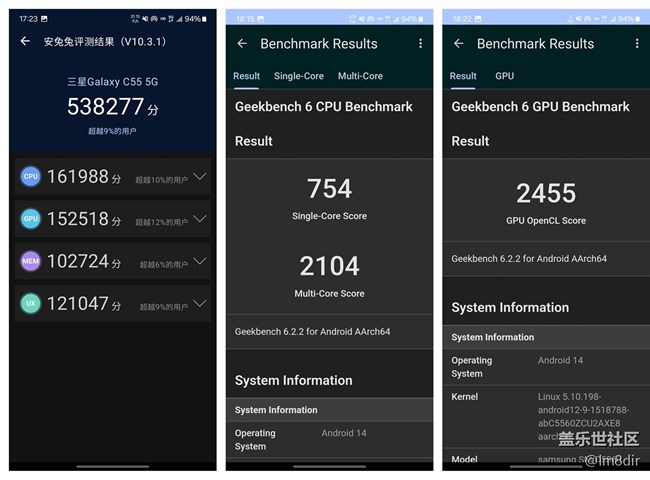
Task: Expand the MEM 102724 score details
Action: [200, 261]
